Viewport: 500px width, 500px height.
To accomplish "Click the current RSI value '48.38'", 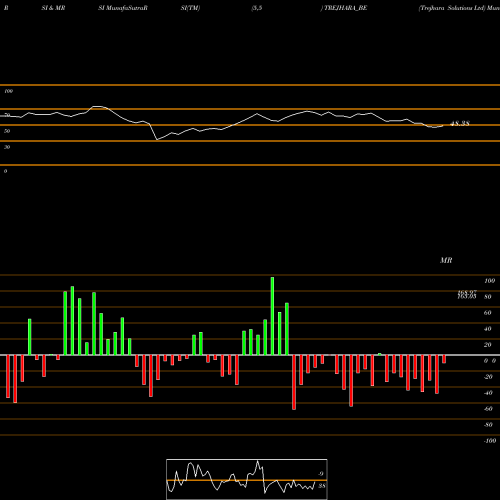I will 460,124.
